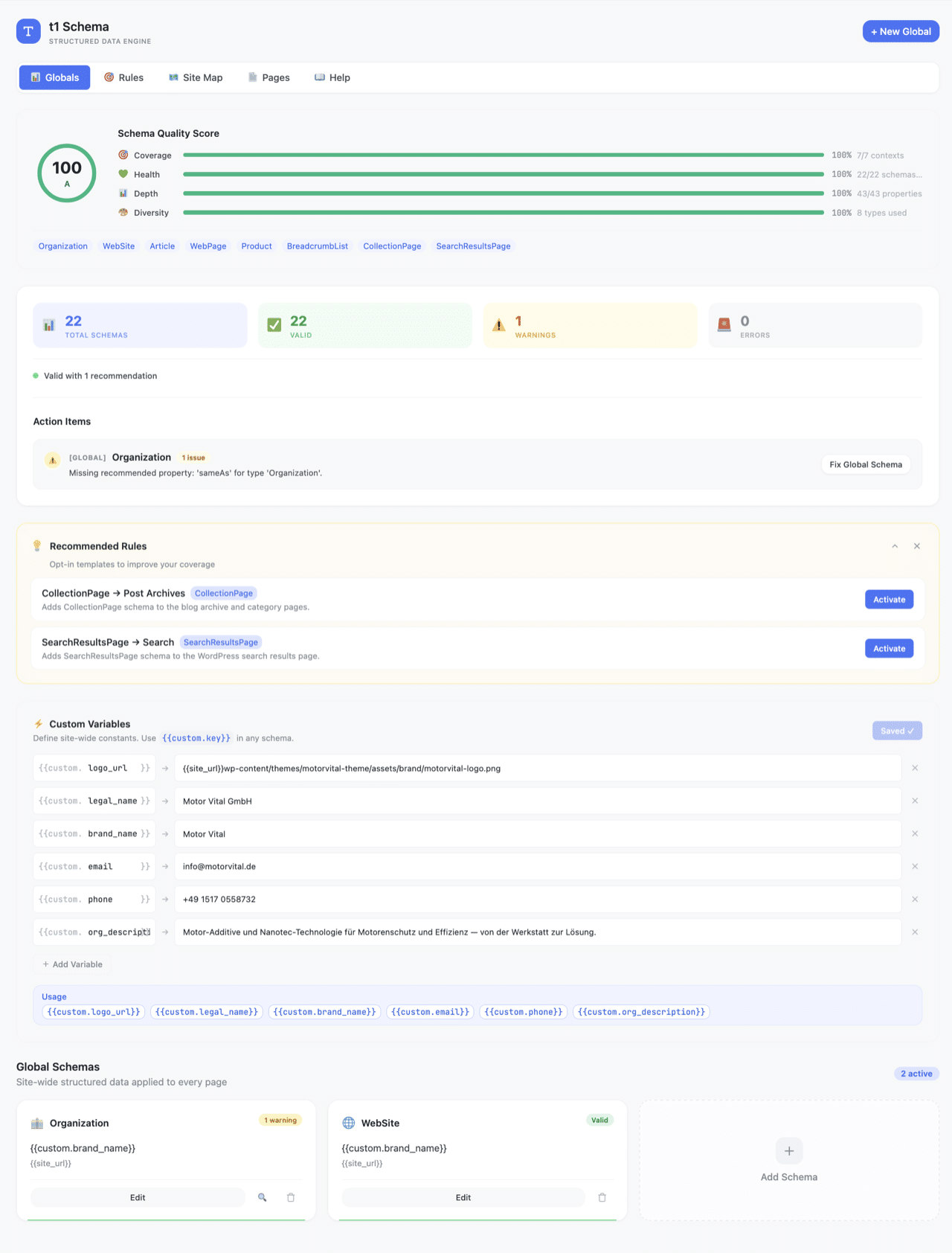
Task: Click the Total Schemas stat card
Action: 140,325
